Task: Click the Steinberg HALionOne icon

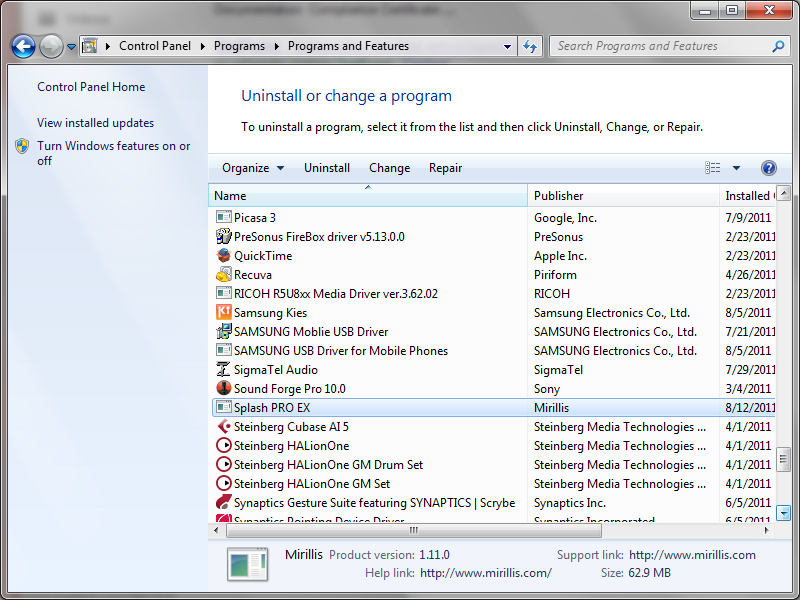Action: pos(223,445)
